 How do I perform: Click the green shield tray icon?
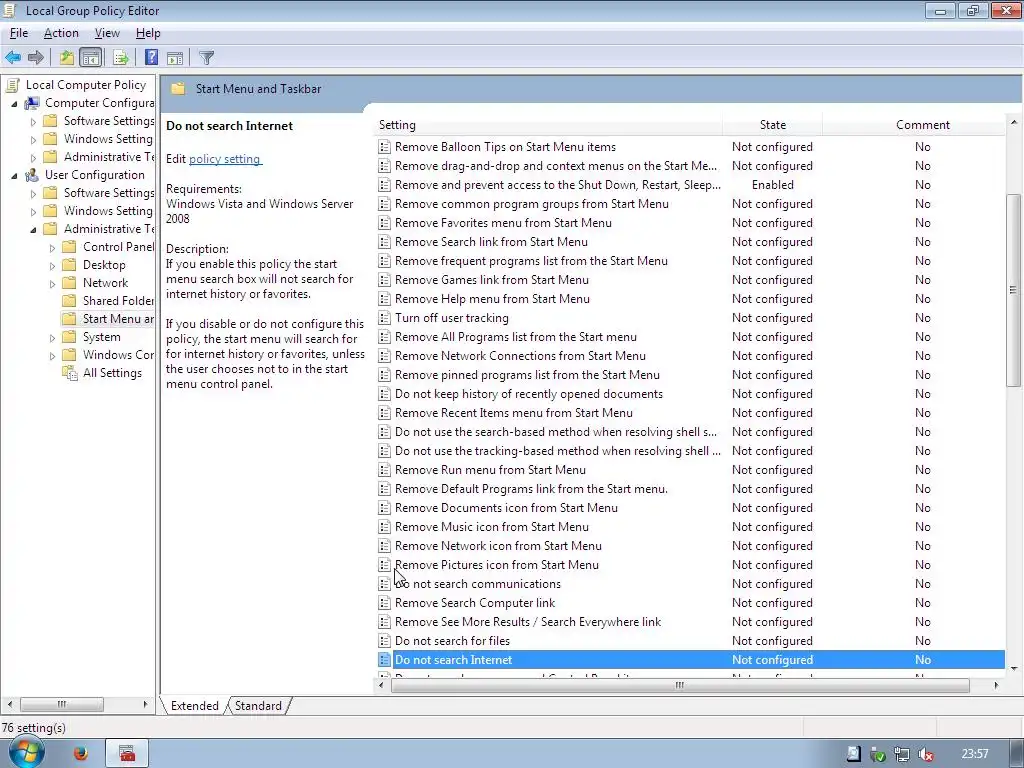pyautogui.click(x=878, y=755)
